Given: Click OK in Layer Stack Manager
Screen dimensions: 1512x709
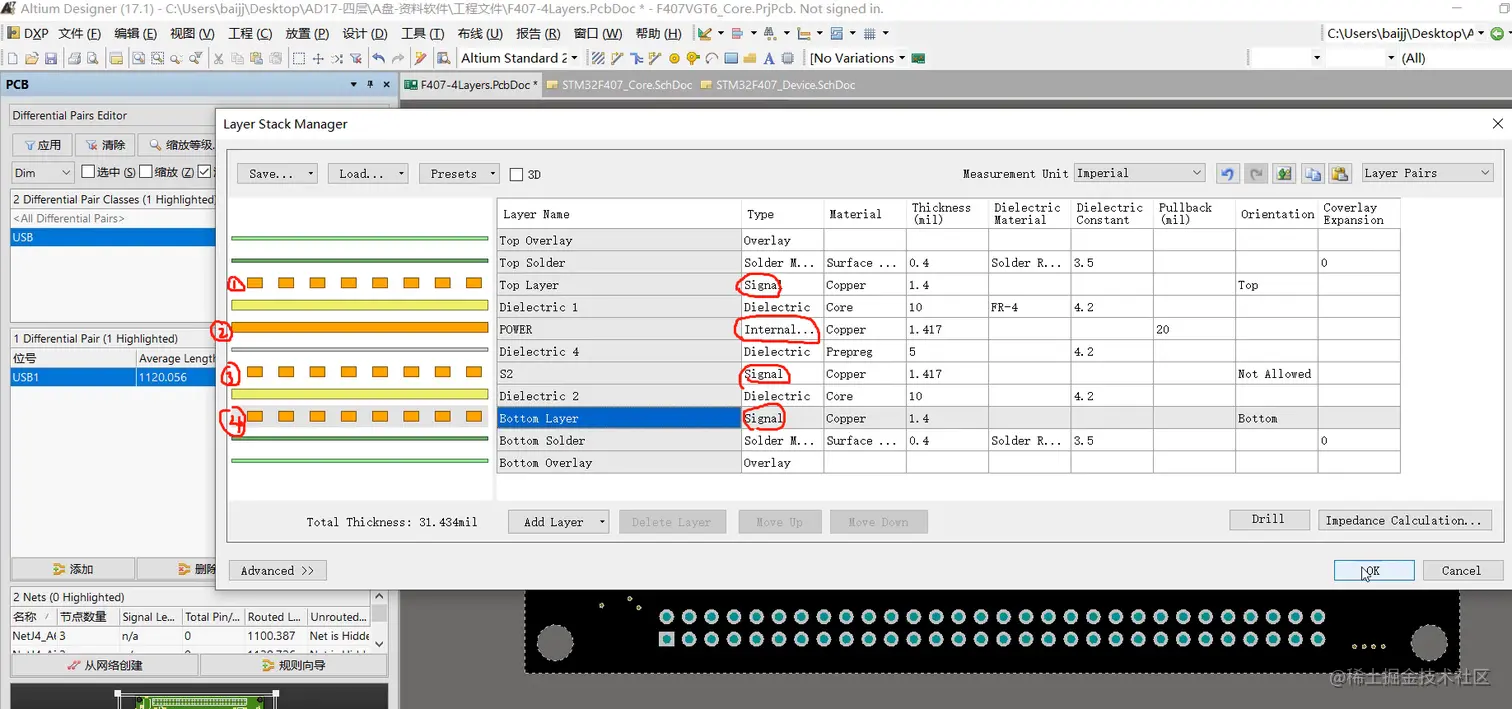Looking at the screenshot, I should click(1374, 570).
